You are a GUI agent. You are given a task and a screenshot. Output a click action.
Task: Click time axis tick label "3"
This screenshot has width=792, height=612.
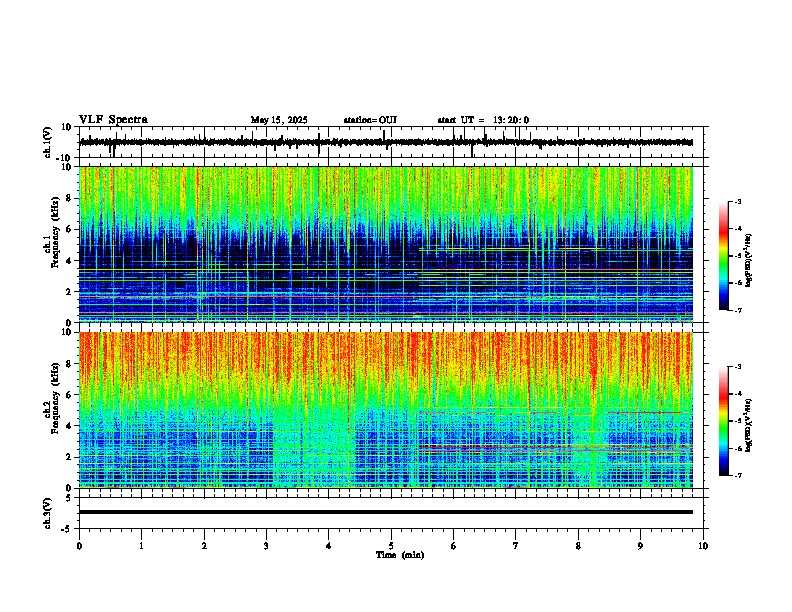[266, 546]
